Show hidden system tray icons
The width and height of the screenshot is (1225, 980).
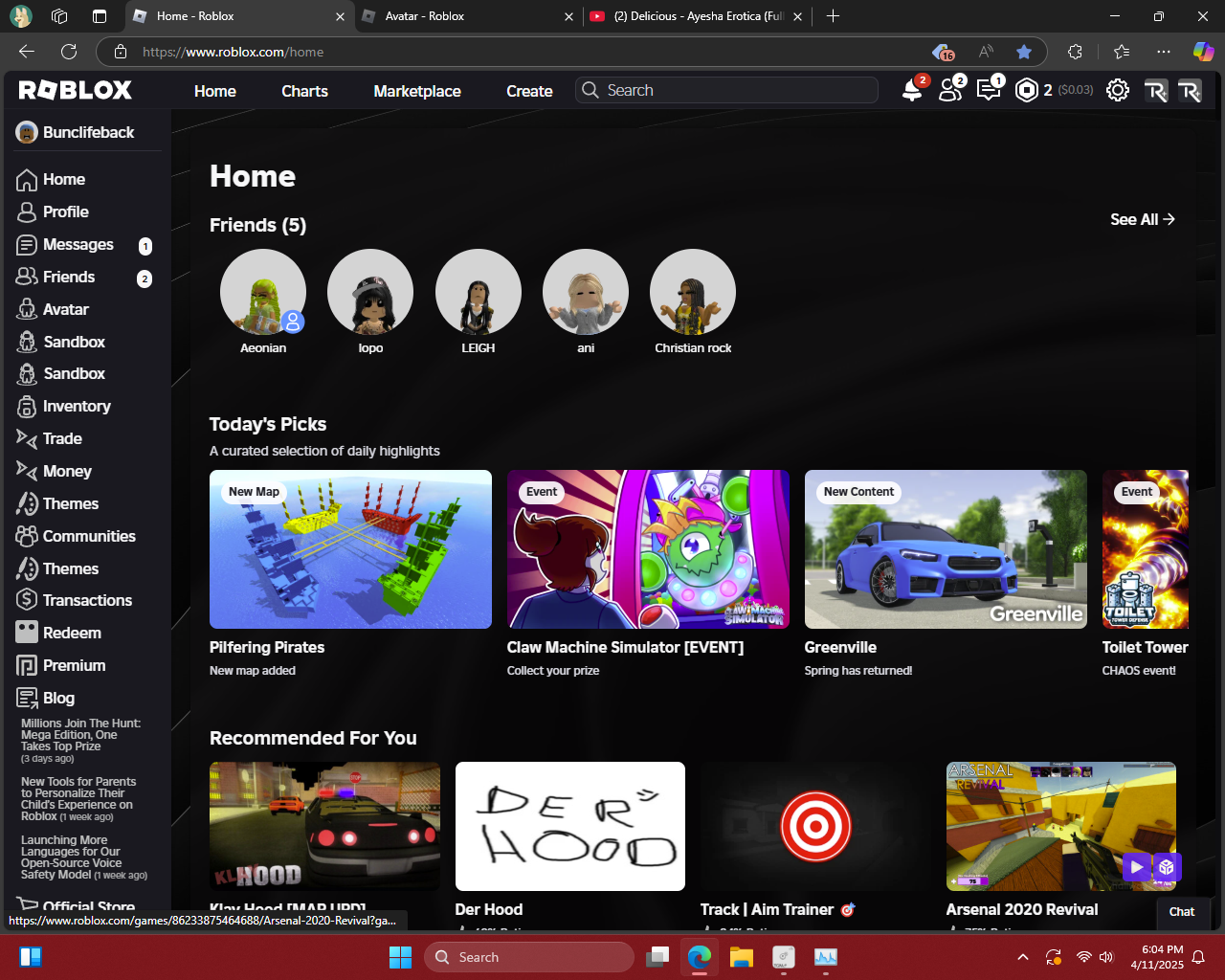click(1023, 957)
